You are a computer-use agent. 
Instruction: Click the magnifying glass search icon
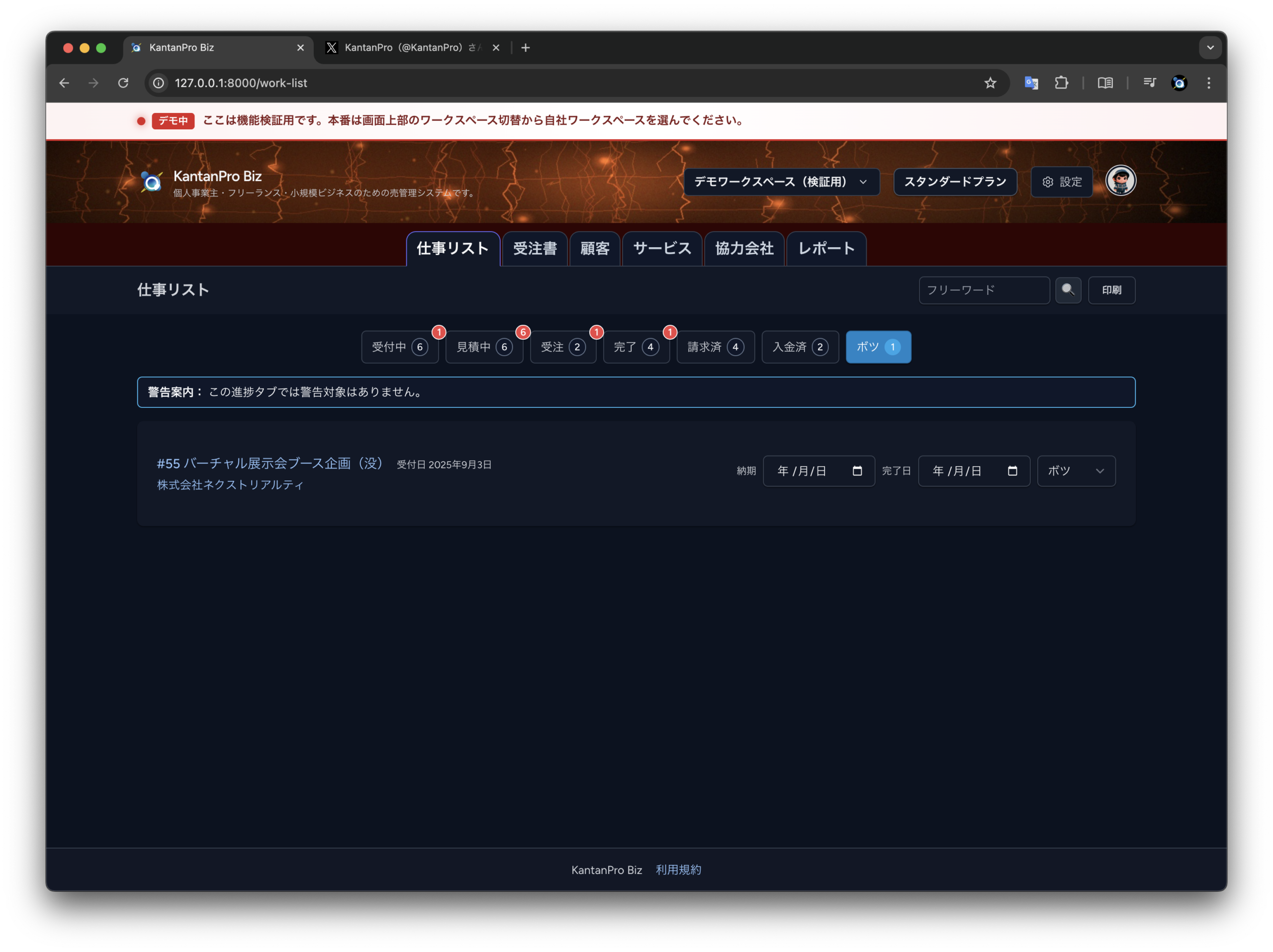tap(1068, 290)
